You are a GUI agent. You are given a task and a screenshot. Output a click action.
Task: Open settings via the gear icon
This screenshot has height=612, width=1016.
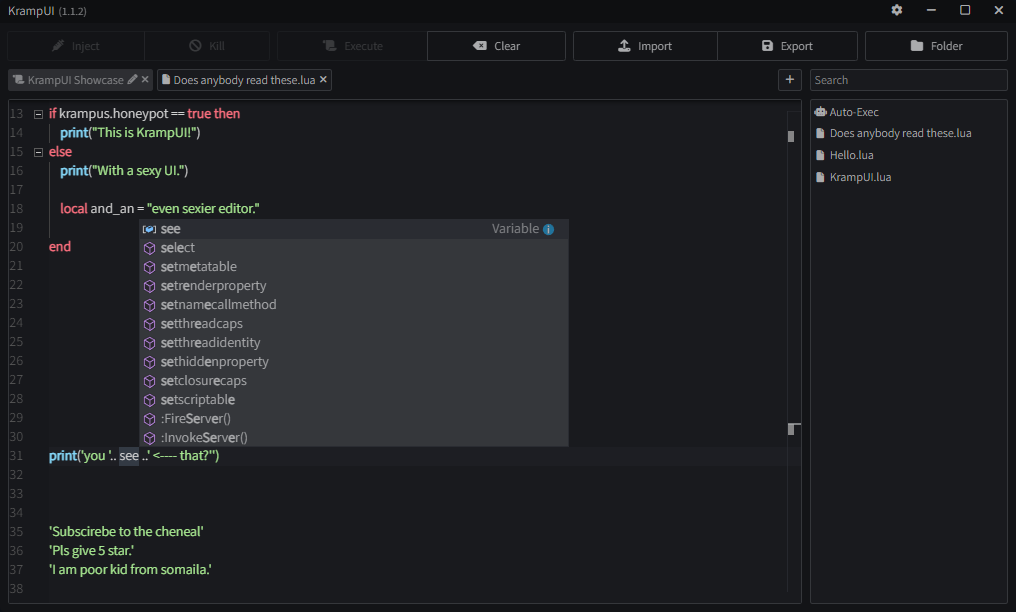click(x=897, y=10)
